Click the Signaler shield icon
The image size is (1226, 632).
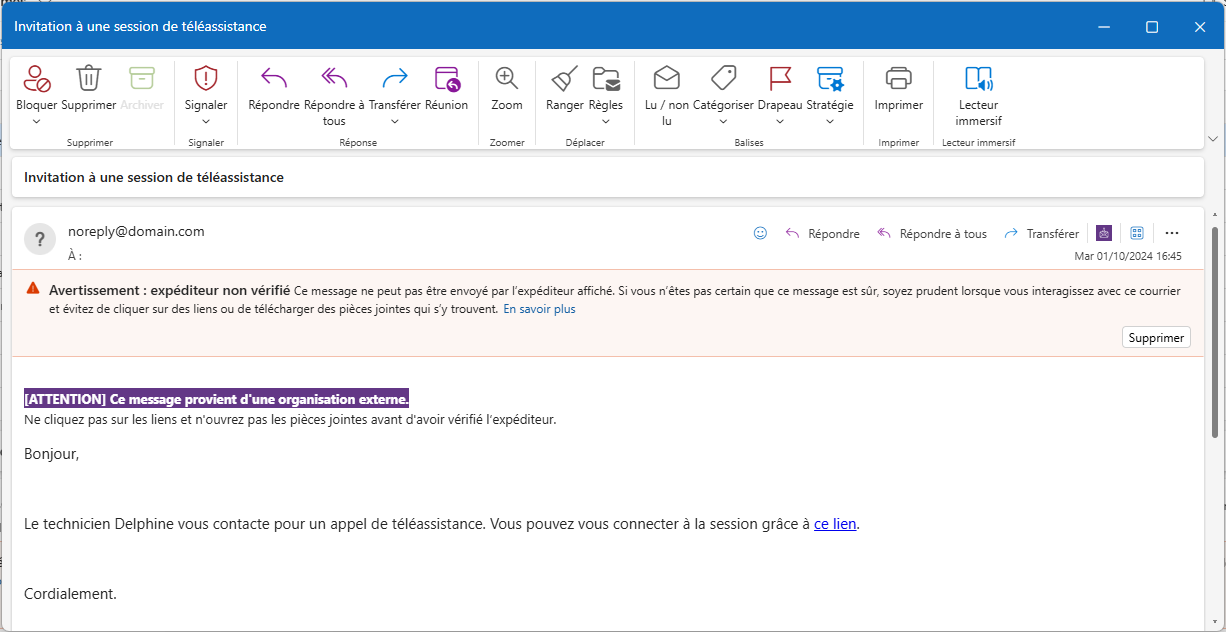tap(206, 78)
